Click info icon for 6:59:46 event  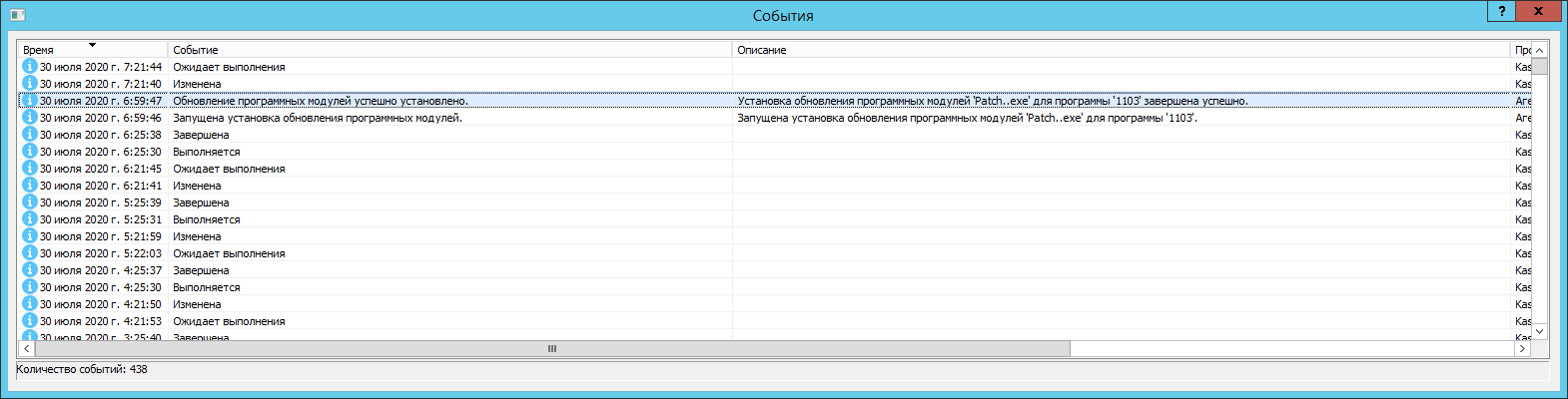[30, 117]
